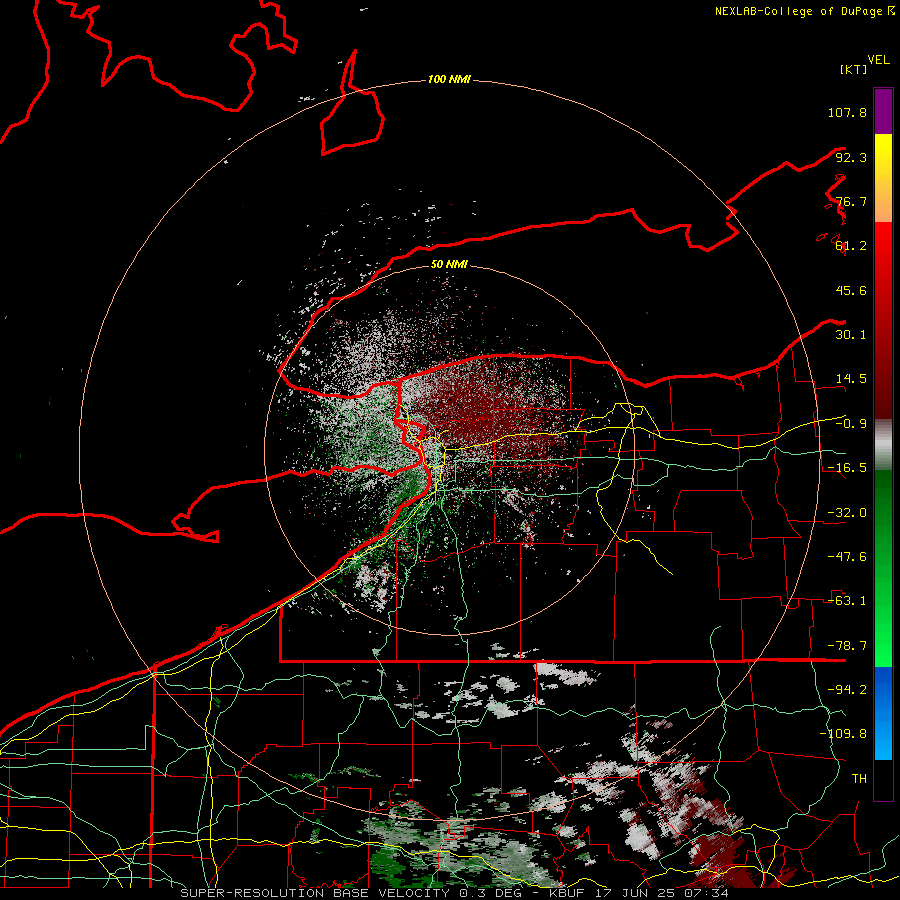
Task: Click the -78.7 legend value
Action: (x=847, y=646)
